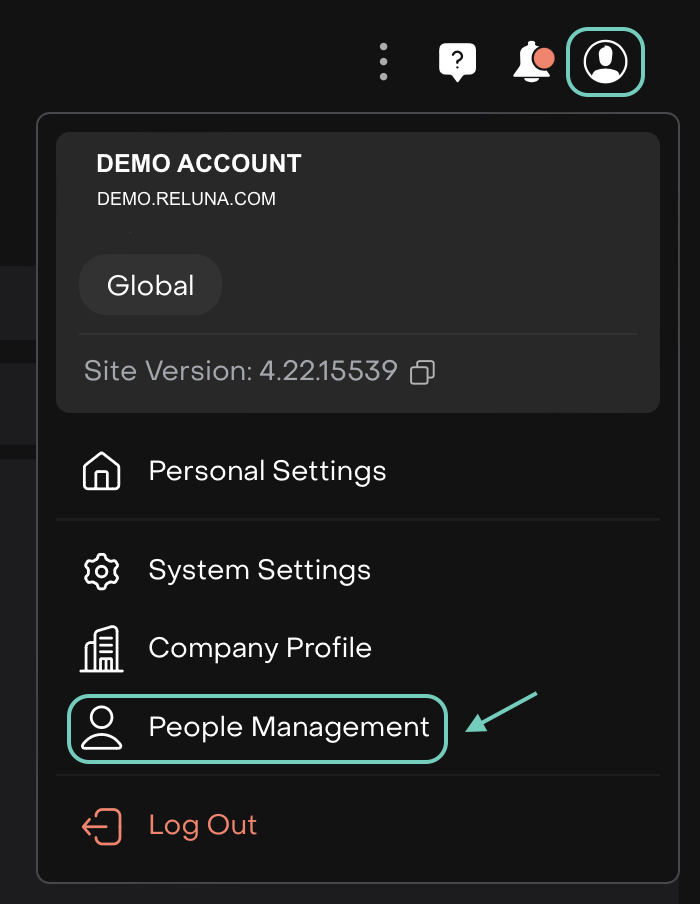This screenshot has height=904, width=700.
Task: Choose People Management in the menu
Action: point(289,727)
